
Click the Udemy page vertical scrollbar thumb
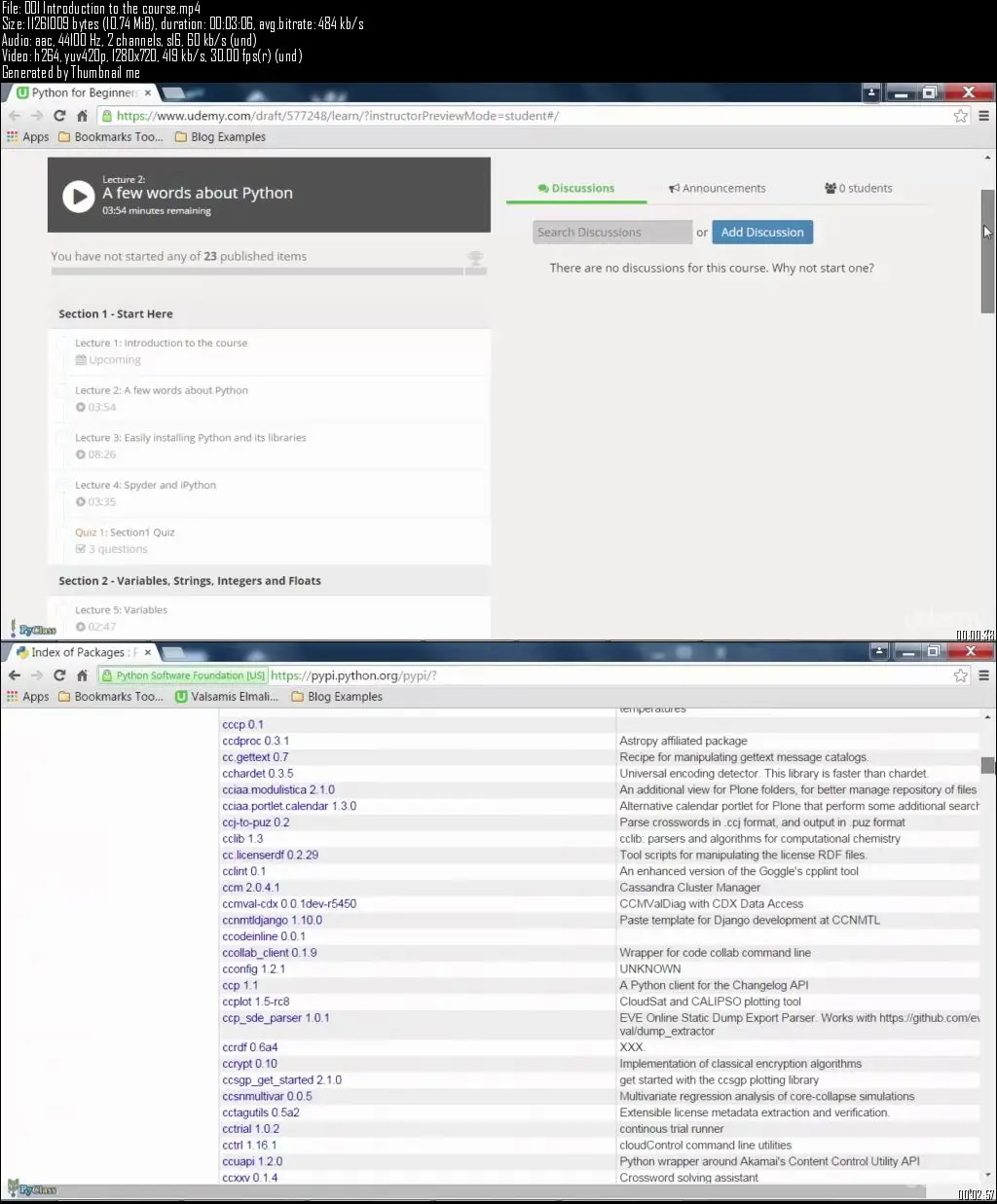point(987,251)
